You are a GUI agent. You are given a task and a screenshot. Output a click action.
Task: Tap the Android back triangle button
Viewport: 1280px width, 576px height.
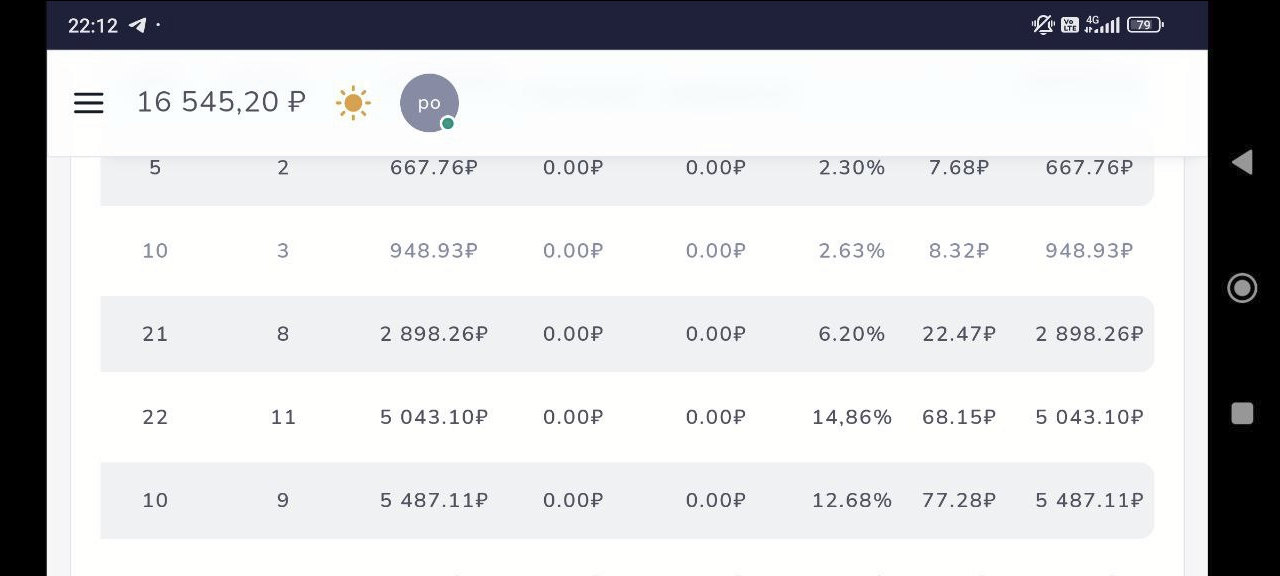tap(1242, 163)
